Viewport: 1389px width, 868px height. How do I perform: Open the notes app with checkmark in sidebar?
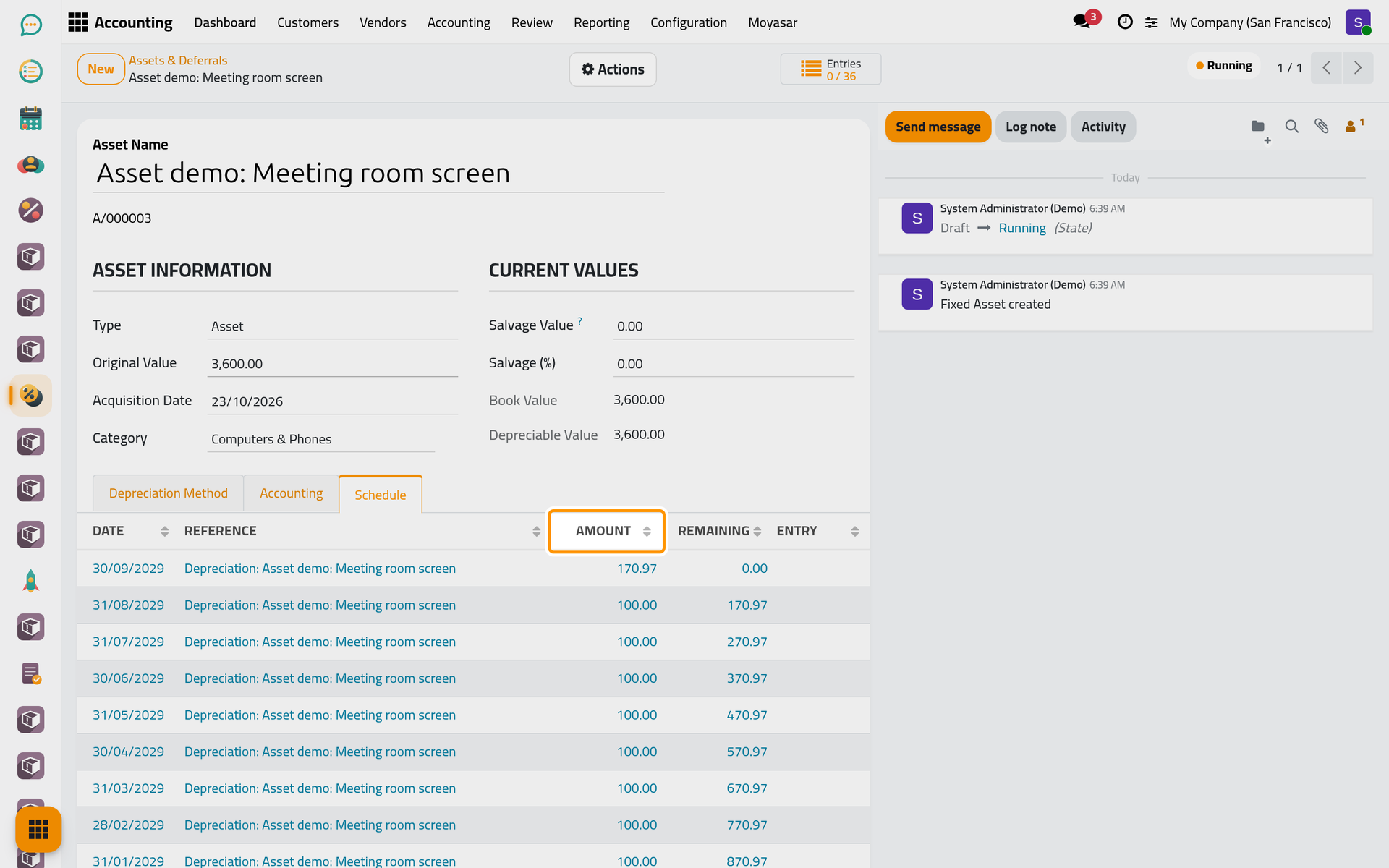click(x=30, y=673)
